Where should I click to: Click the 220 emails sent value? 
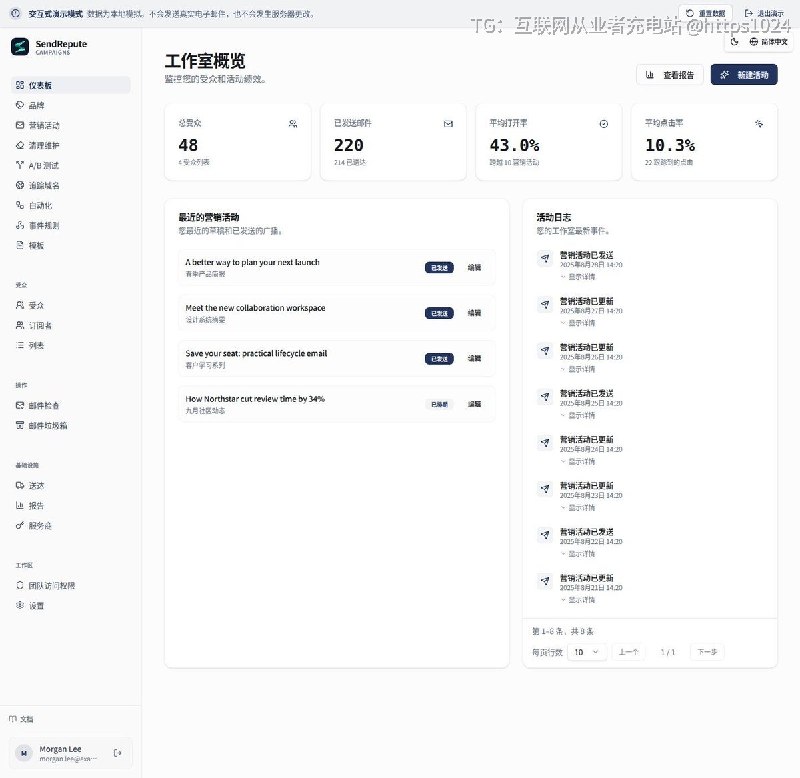click(x=348, y=145)
